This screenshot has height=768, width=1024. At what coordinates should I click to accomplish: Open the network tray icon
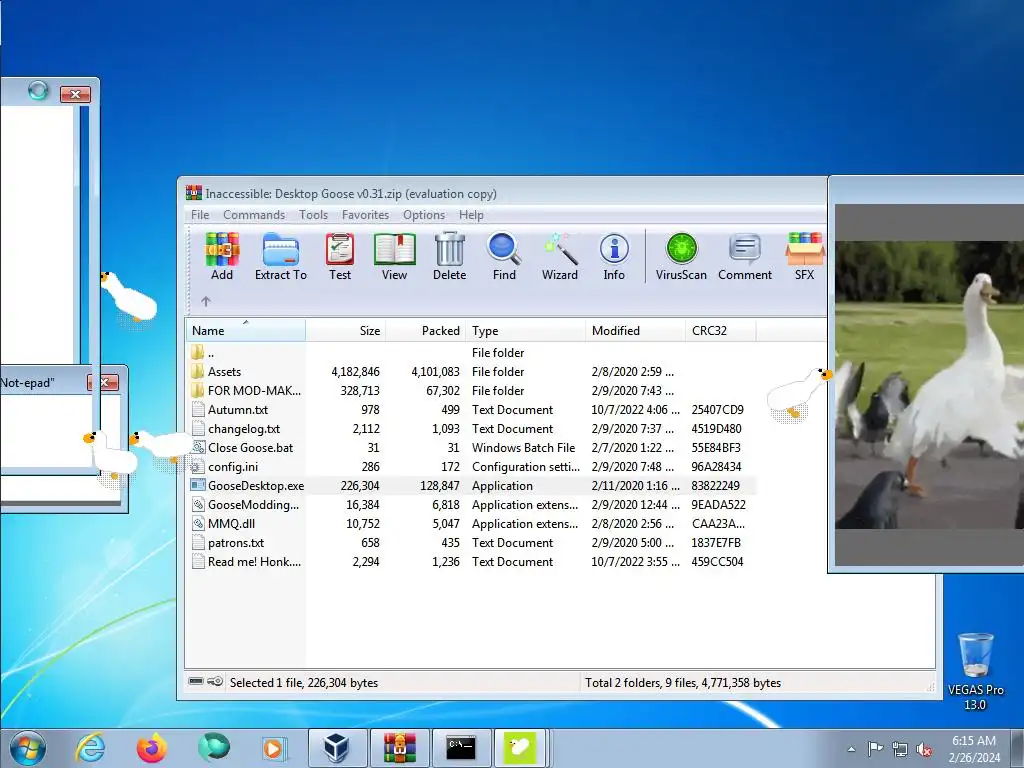[900, 750]
